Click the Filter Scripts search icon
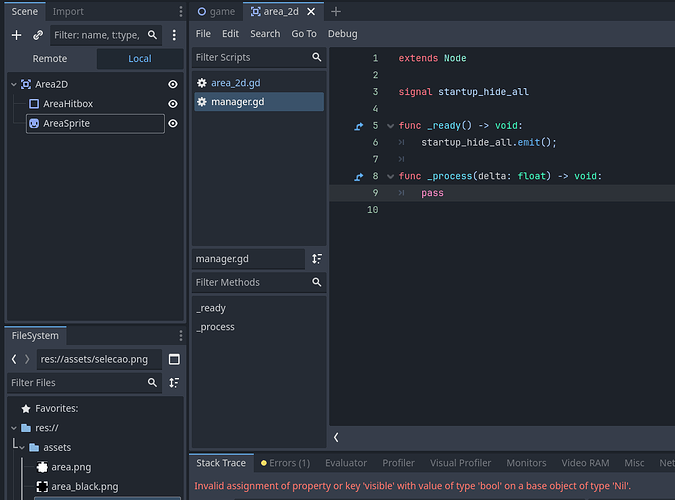 [x=316, y=57]
